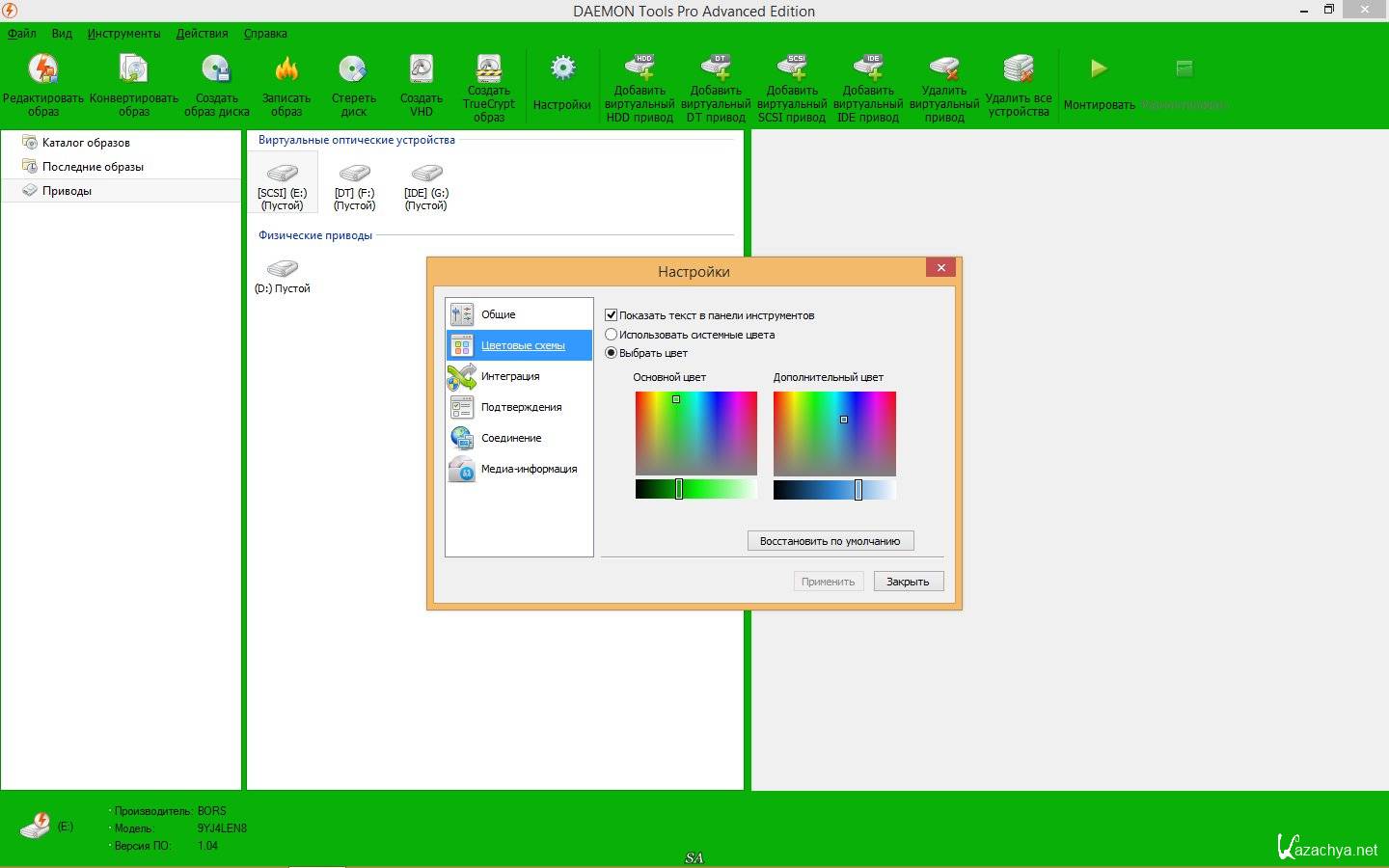Select the Интеграция settings category
Screen dimensions: 1389x868
pyautogui.click(x=510, y=376)
